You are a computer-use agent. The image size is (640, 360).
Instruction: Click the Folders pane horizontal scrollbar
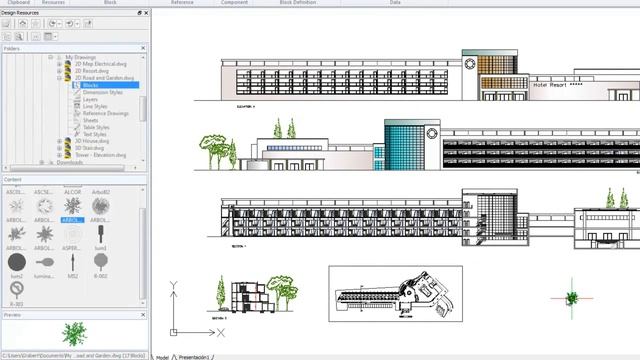tap(67, 168)
